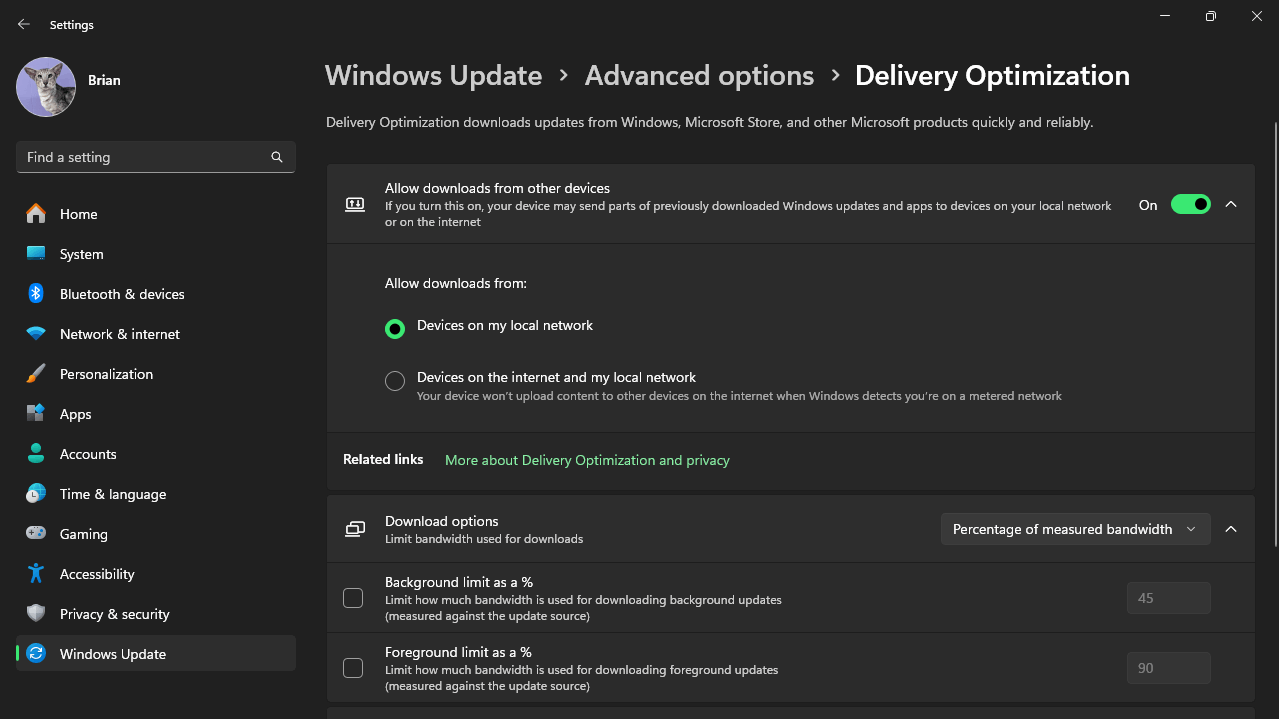Screen dimensions: 1279x719
Task: Collapse the Download options section chevron
Action: (1231, 529)
